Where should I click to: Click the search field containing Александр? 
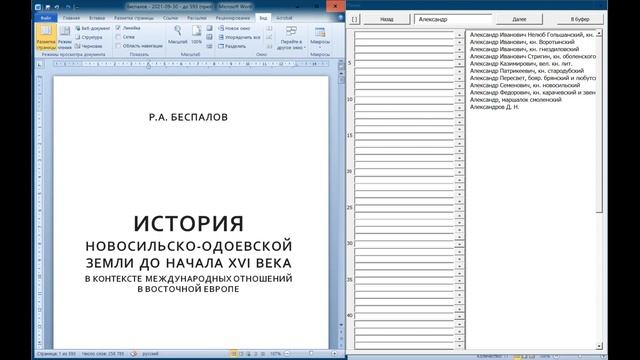(x=453, y=19)
